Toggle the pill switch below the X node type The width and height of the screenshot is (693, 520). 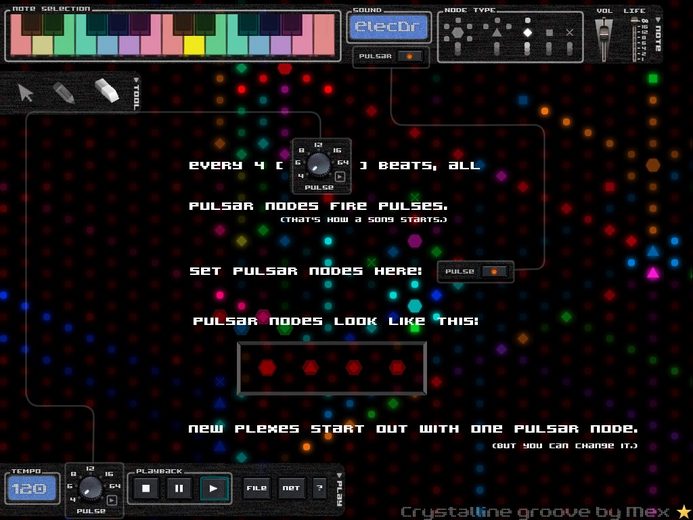pos(570,49)
